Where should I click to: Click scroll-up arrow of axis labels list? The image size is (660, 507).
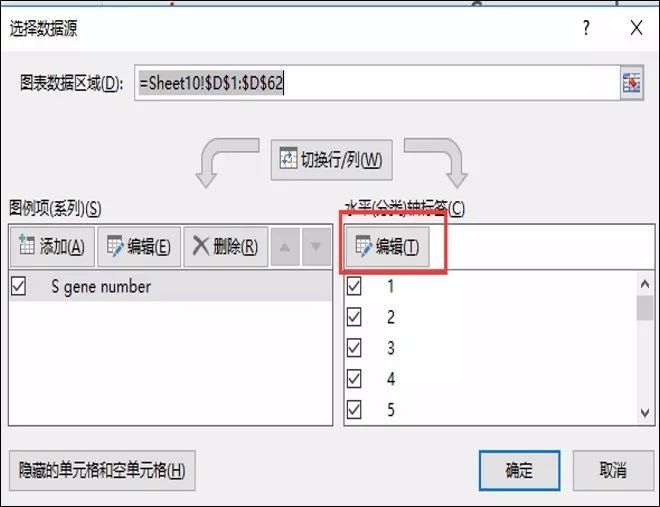[645, 284]
